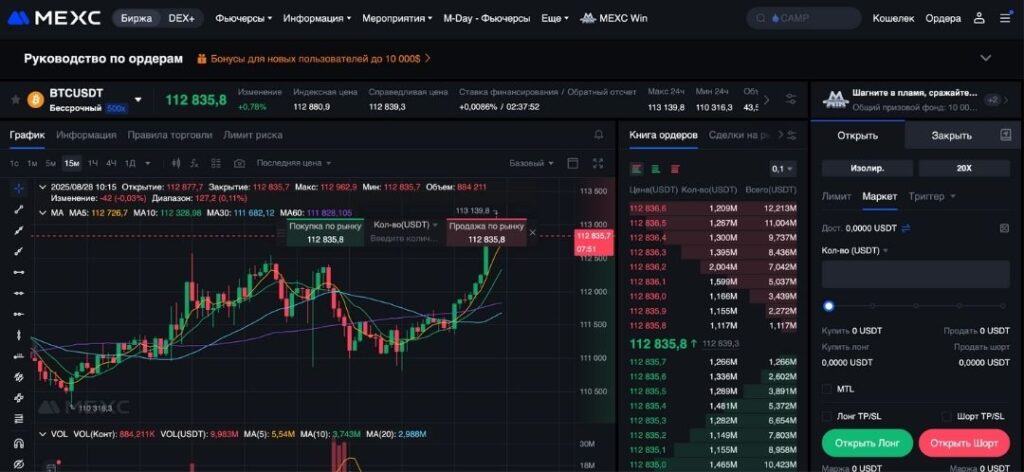Collapse the MA indicator legend
Image resolution: width=1024 pixels, height=472 pixels.
point(43,213)
